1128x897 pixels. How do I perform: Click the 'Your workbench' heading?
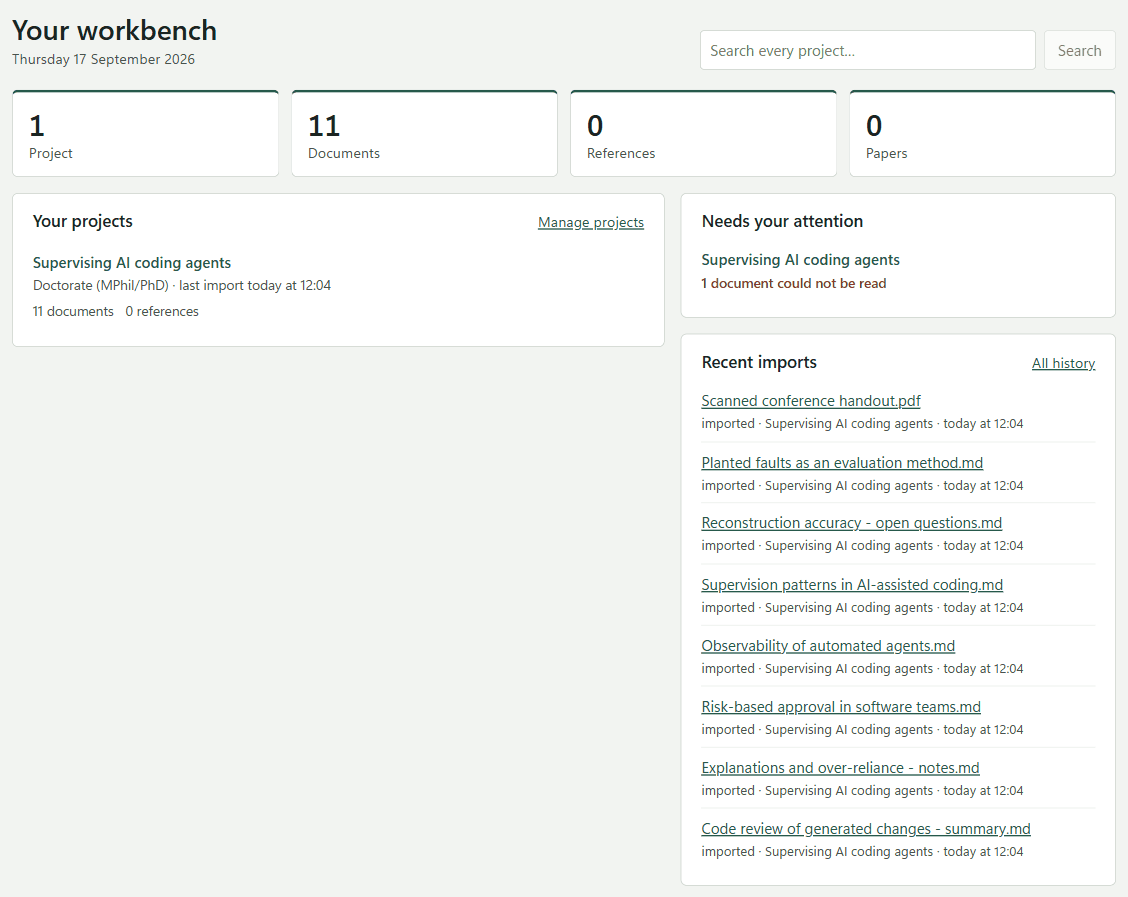pyautogui.click(x=114, y=30)
